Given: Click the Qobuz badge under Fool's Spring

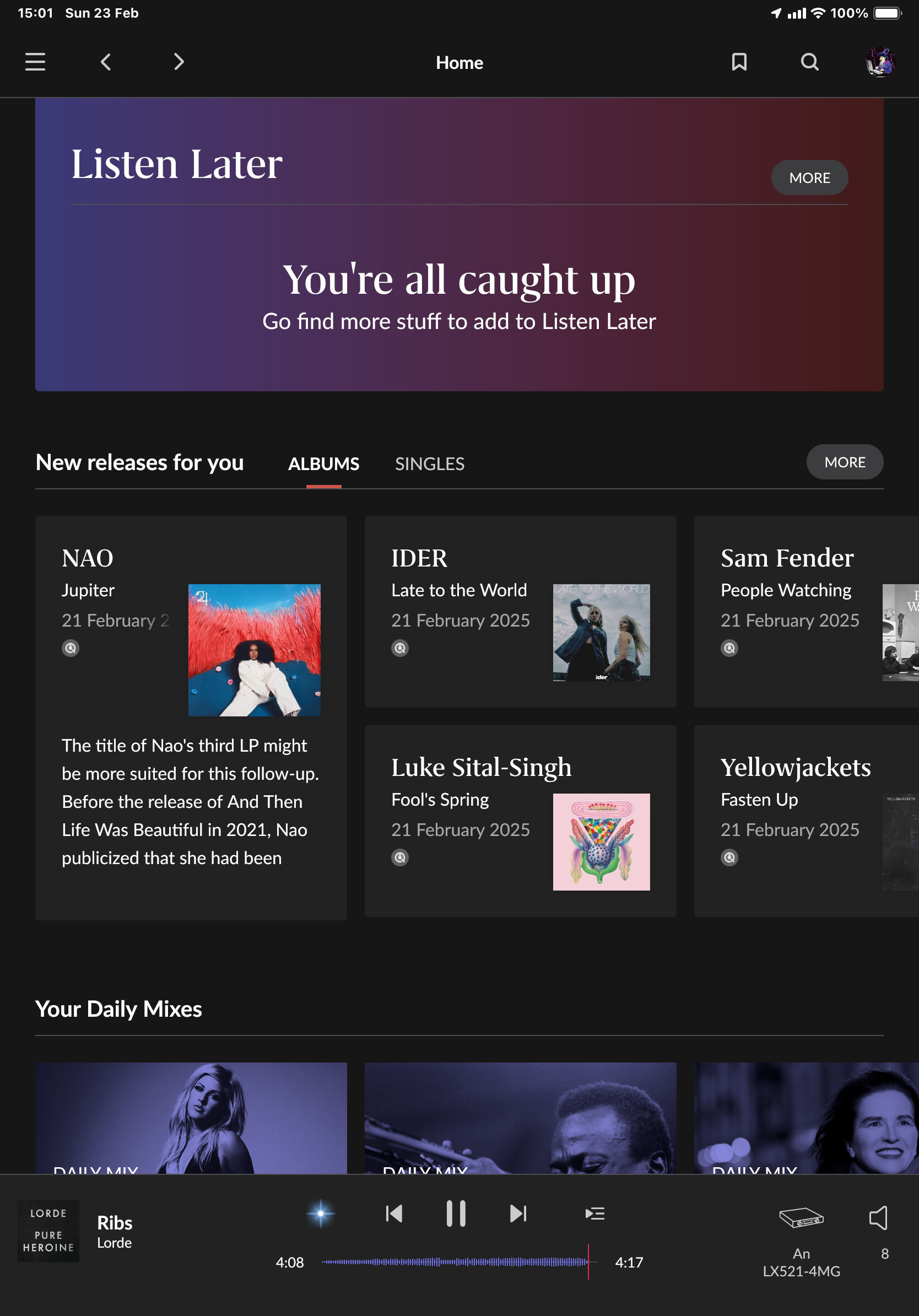Looking at the screenshot, I should [400, 857].
